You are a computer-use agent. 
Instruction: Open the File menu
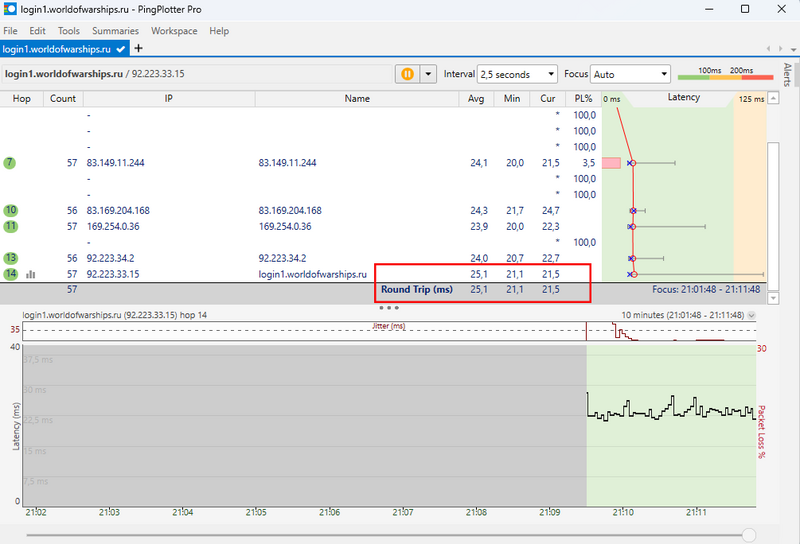pyautogui.click(x=10, y=31)
